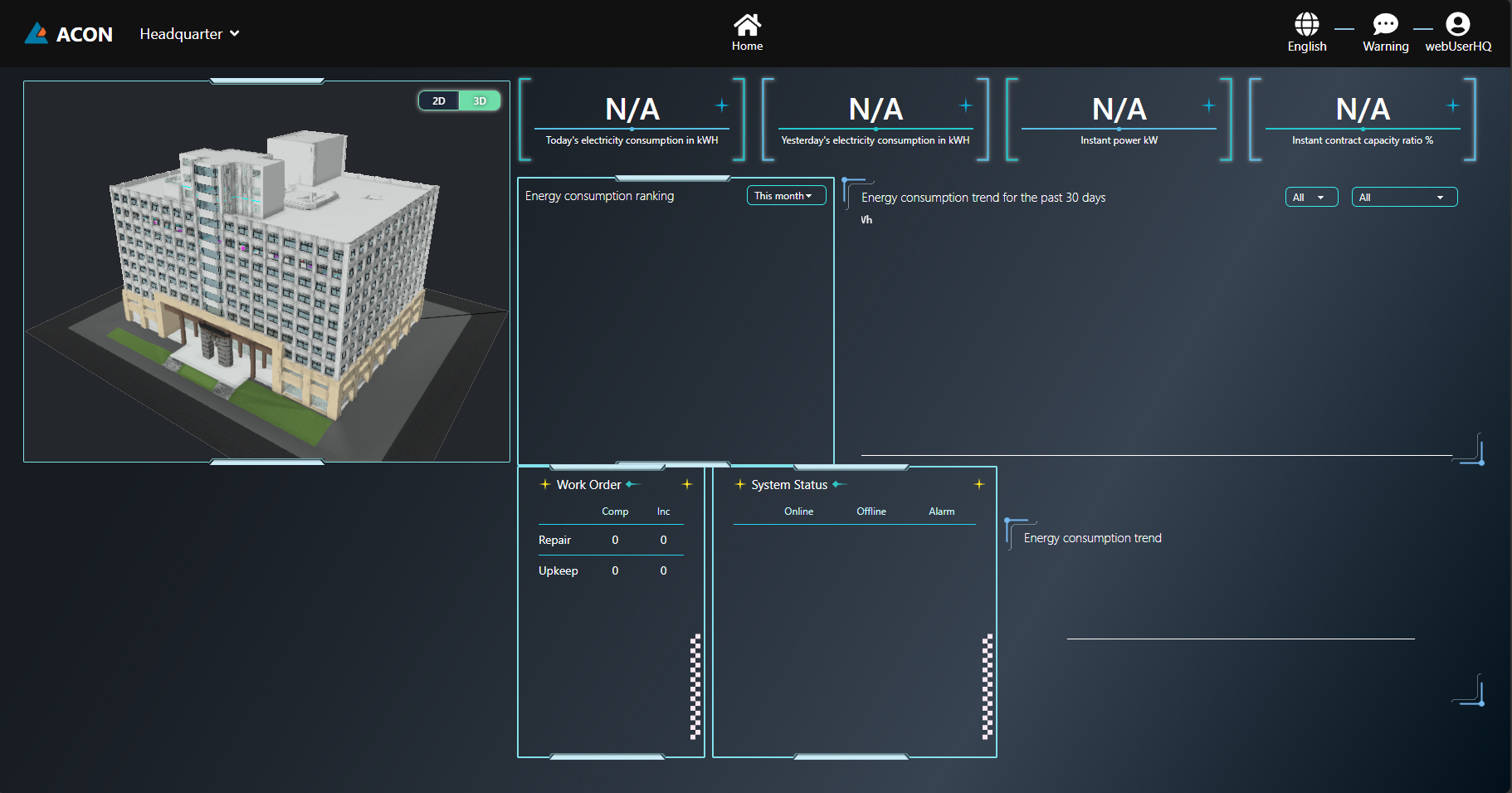Click the ACON logo icon

click(37, 33)
